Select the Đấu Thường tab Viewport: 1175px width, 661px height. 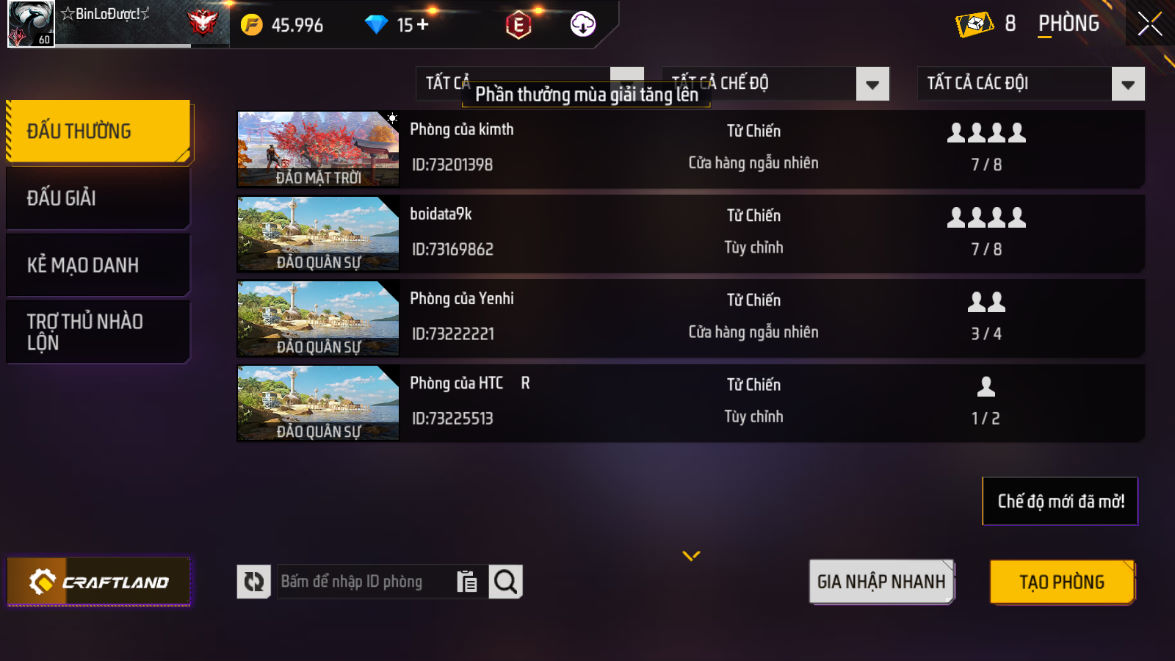[98, 131]
